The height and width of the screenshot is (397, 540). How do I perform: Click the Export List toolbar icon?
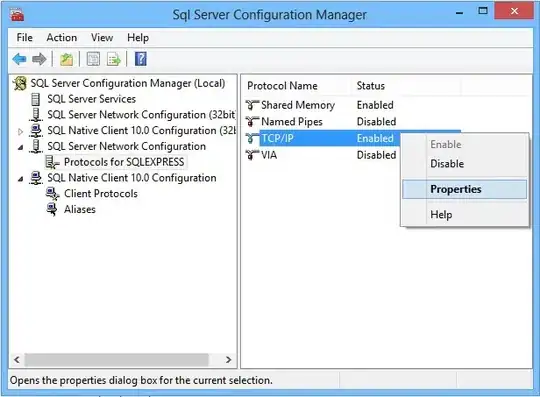(x=114, y=59)
